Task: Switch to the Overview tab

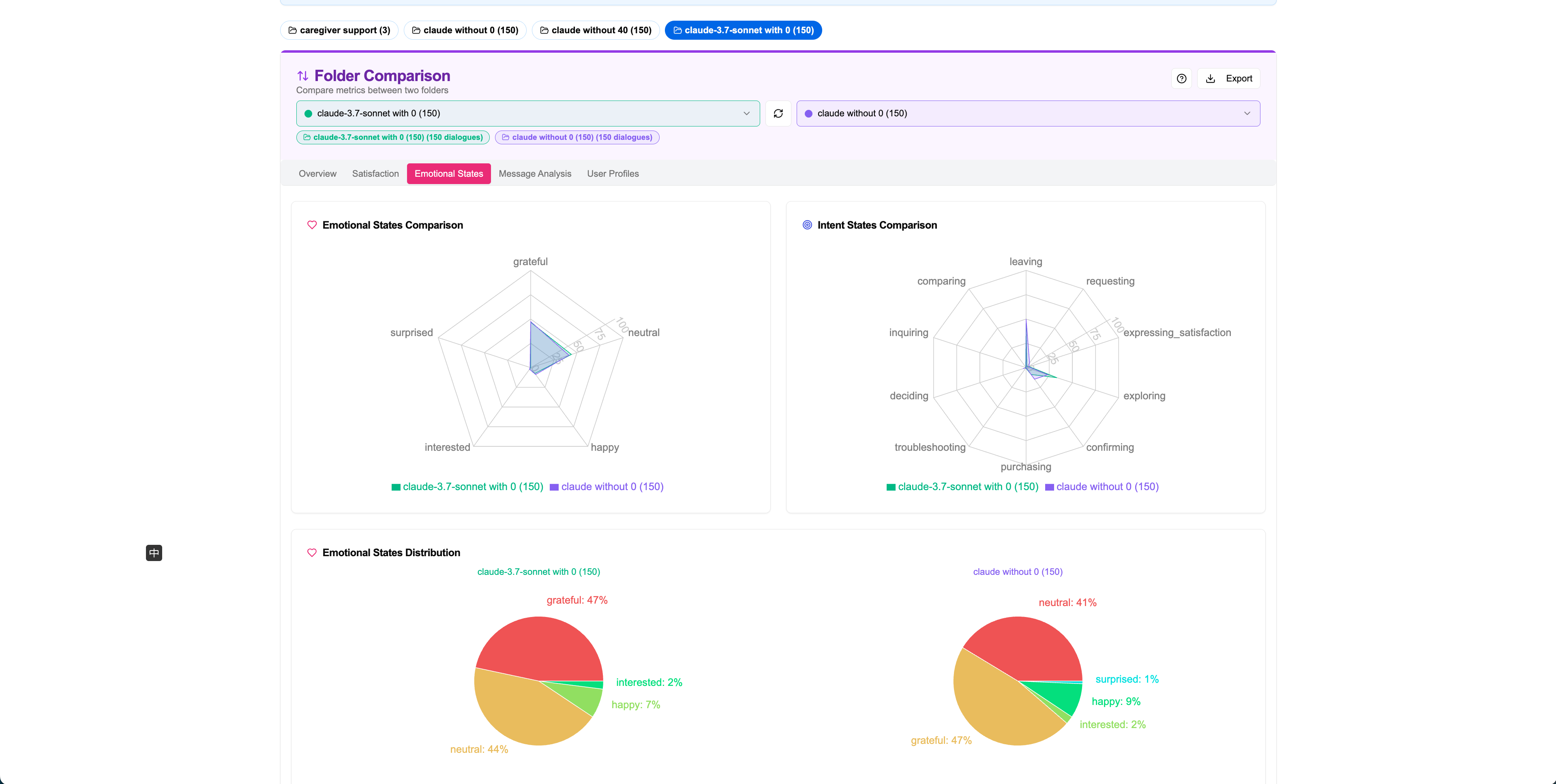Action: pos(318,174)
